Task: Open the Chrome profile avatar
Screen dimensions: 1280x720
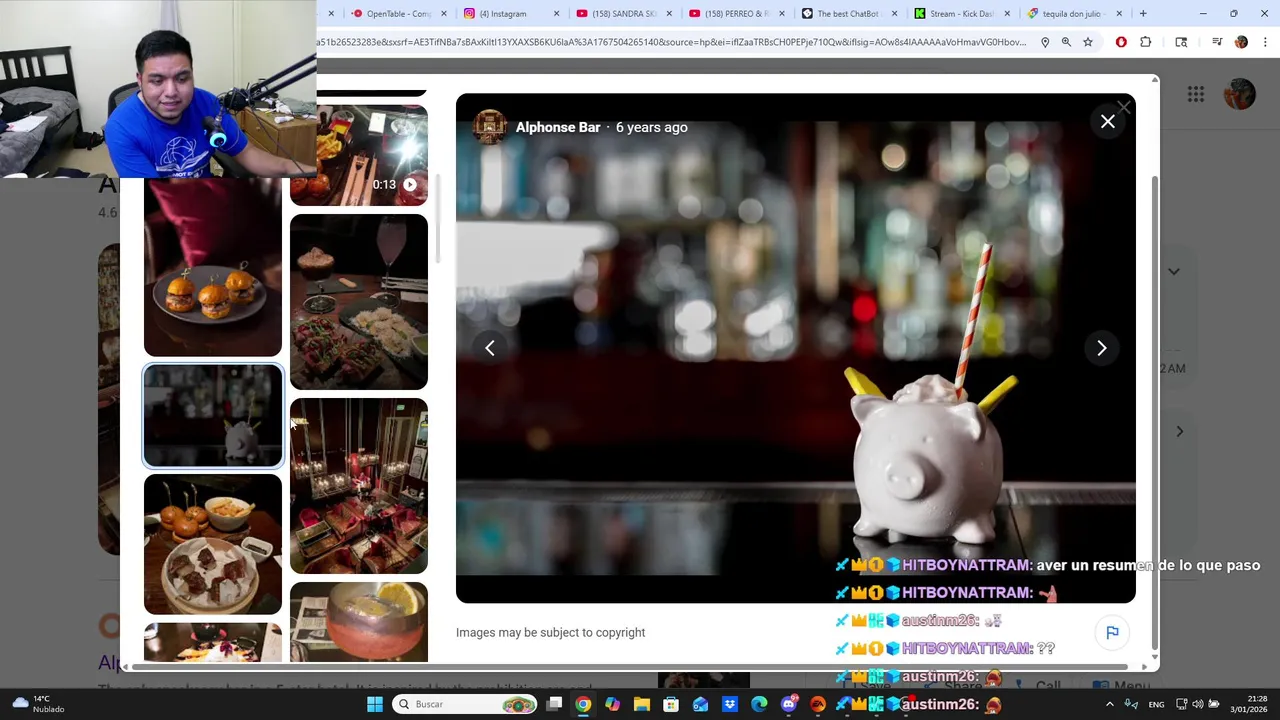Action: coord(1241,42)
